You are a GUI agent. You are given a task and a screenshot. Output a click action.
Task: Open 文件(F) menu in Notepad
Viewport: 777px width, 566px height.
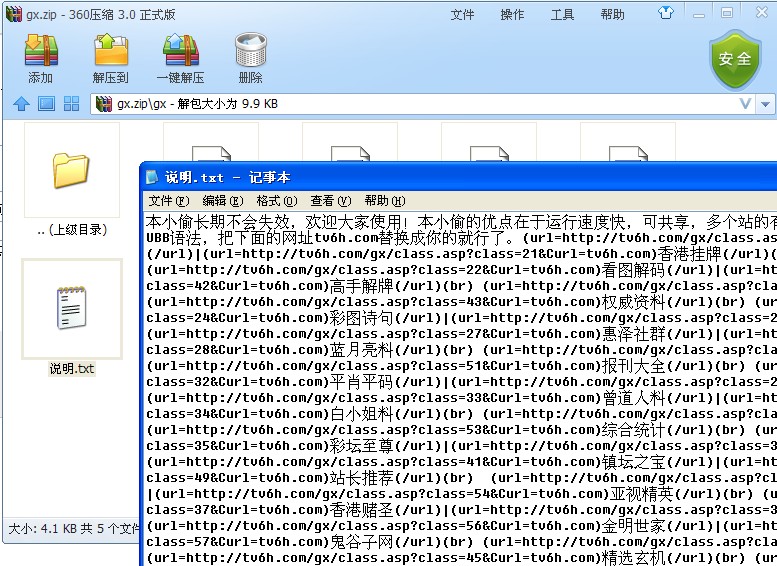(169, 201)
